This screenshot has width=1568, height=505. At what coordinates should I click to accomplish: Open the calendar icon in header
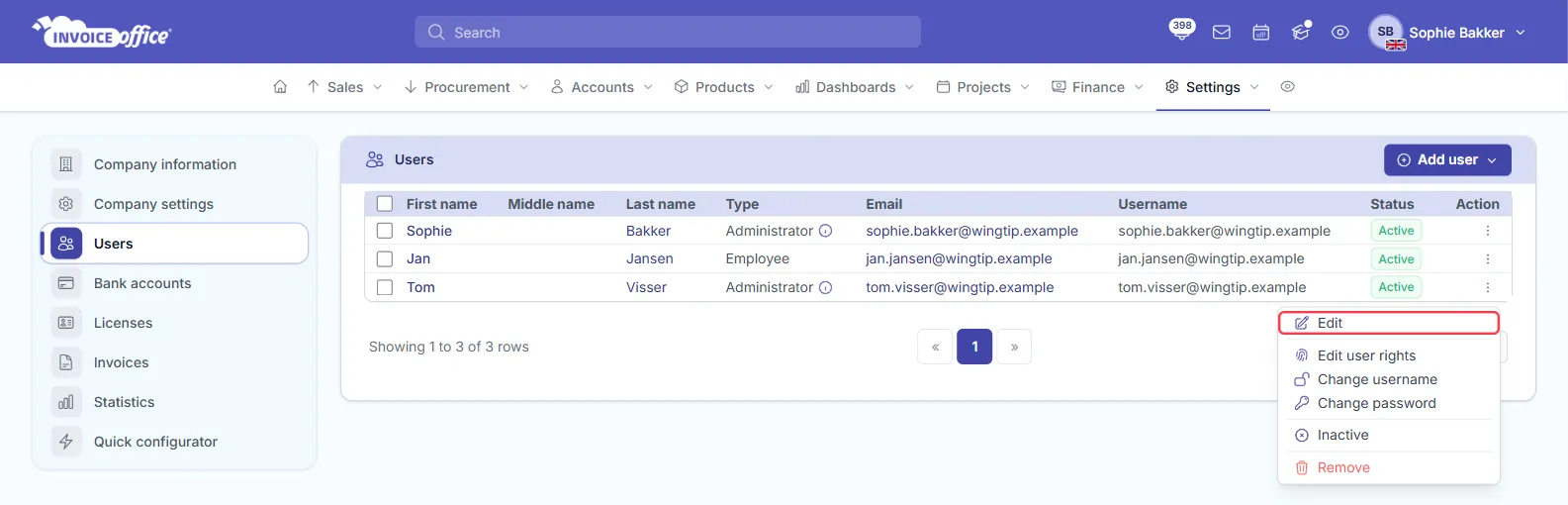pyautogui.click(x=1261, y=33)
